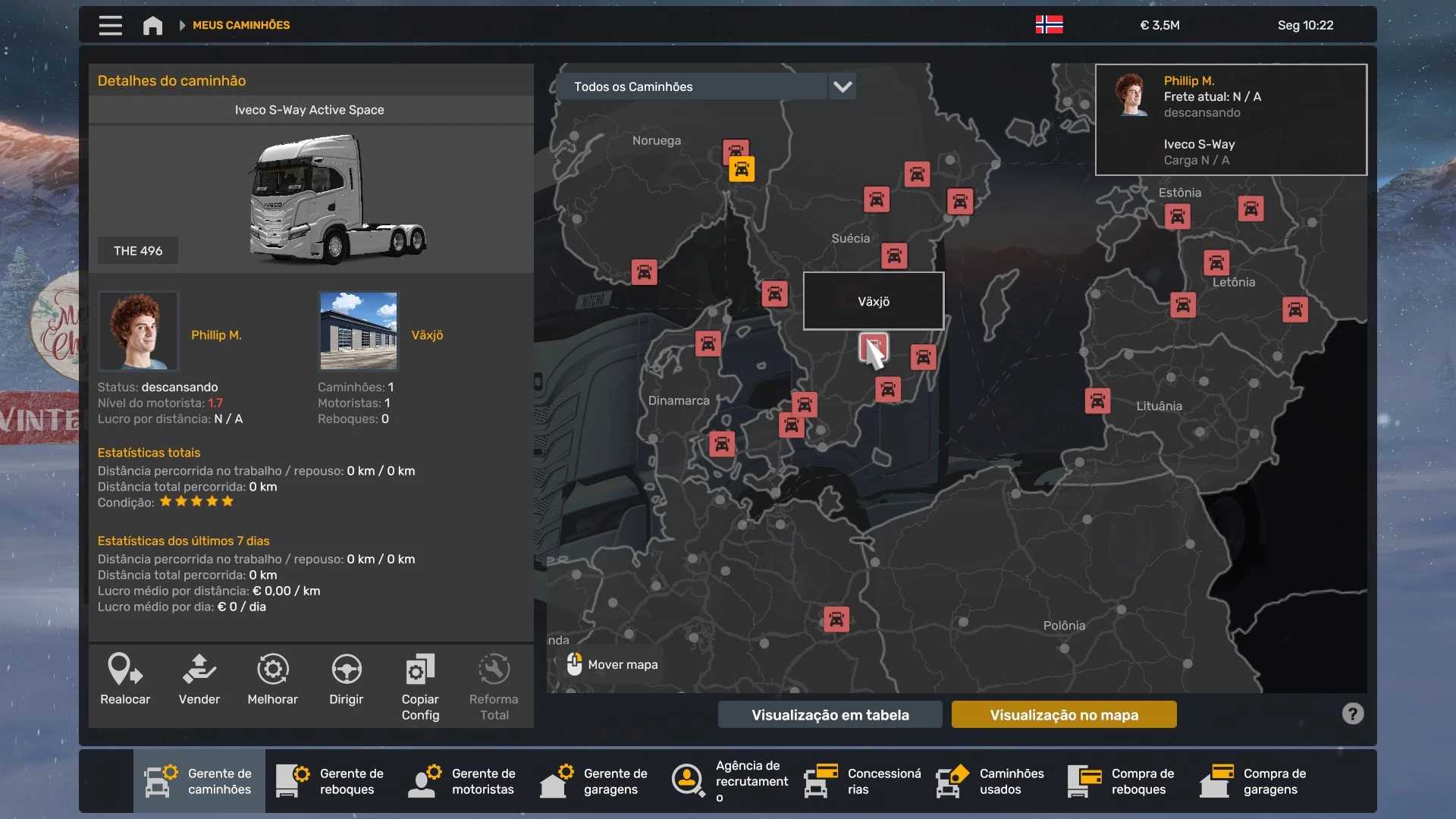The height and width of the screenshot is (819, 1456).
Task: Open the help question mark icon
Action: tap(1352, 714)
